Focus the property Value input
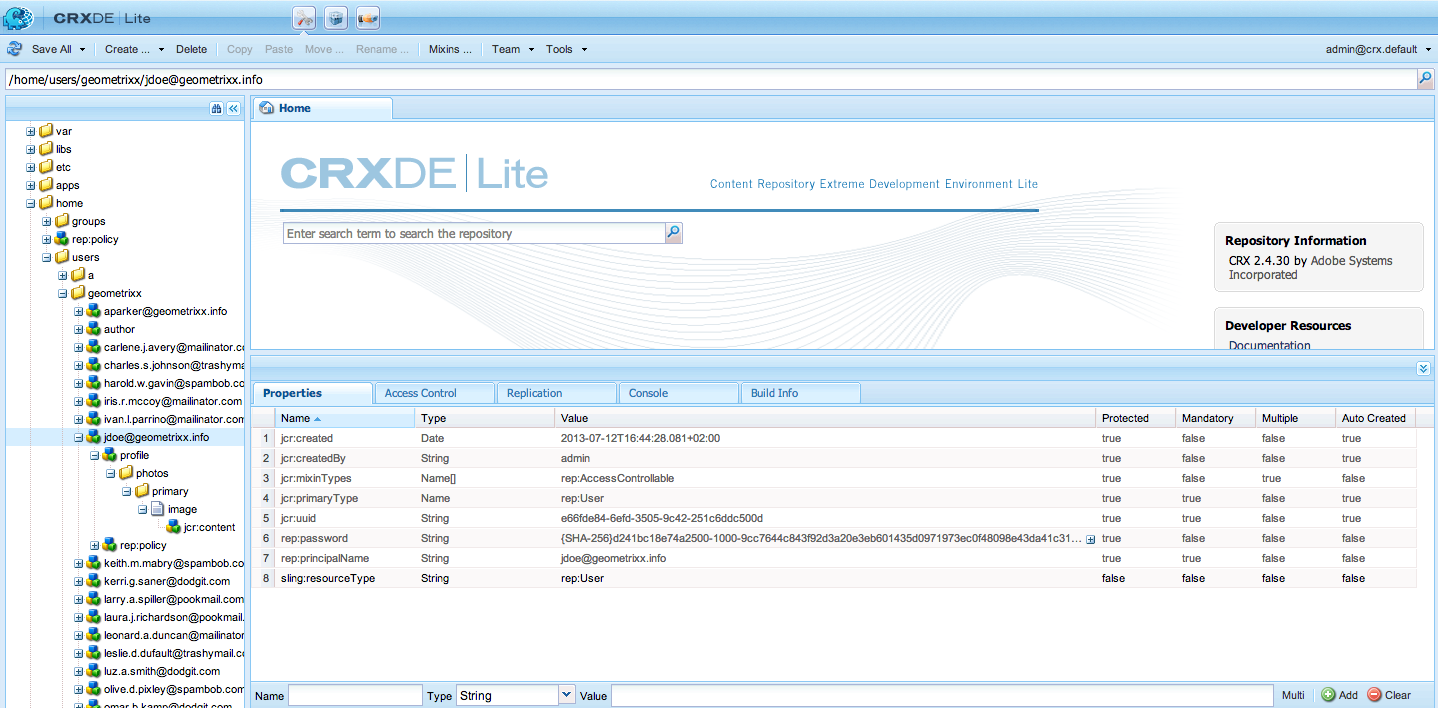This screenshot has height=708, width=1438. (942, 695)
